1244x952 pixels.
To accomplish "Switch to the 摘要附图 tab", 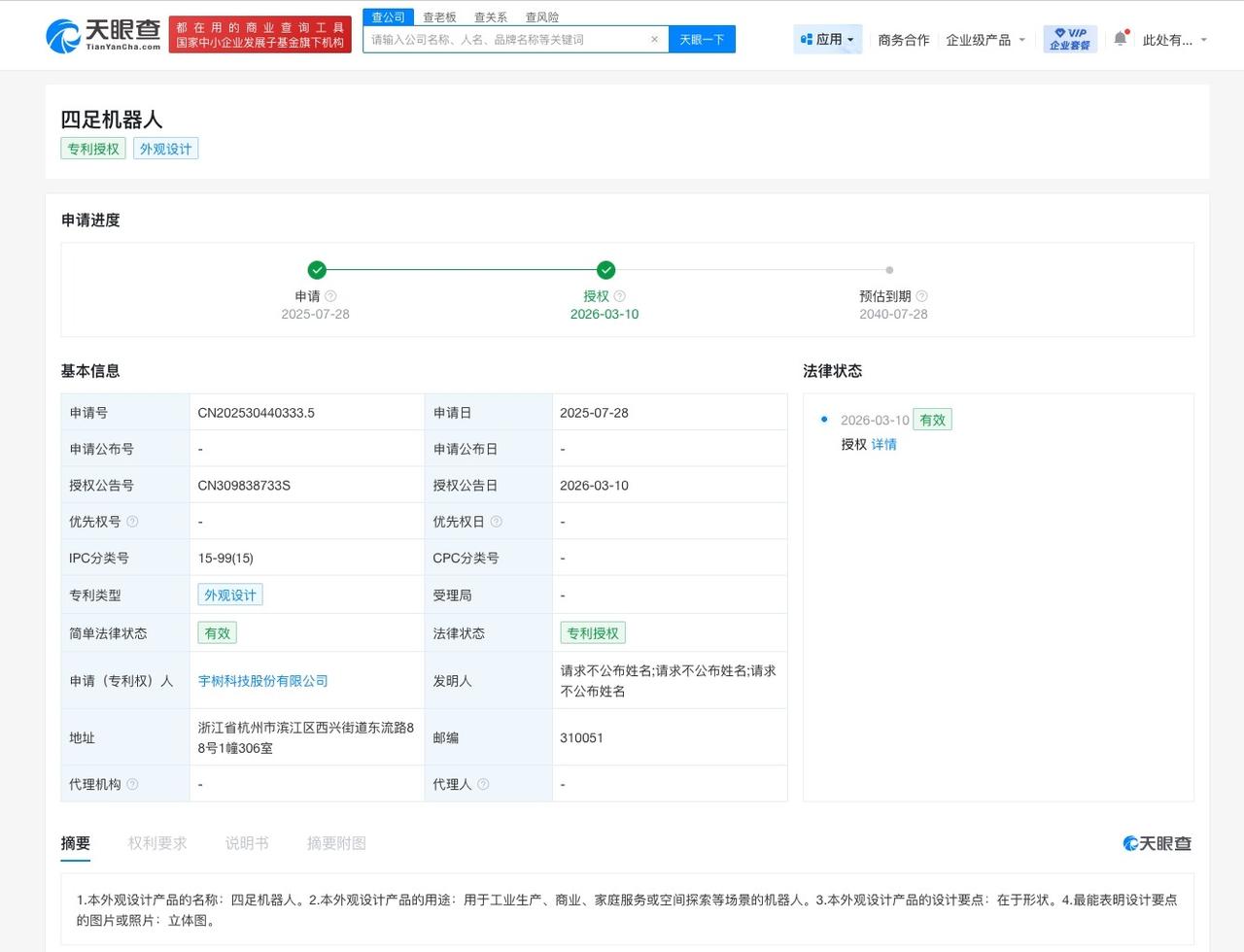I will 336,843.
